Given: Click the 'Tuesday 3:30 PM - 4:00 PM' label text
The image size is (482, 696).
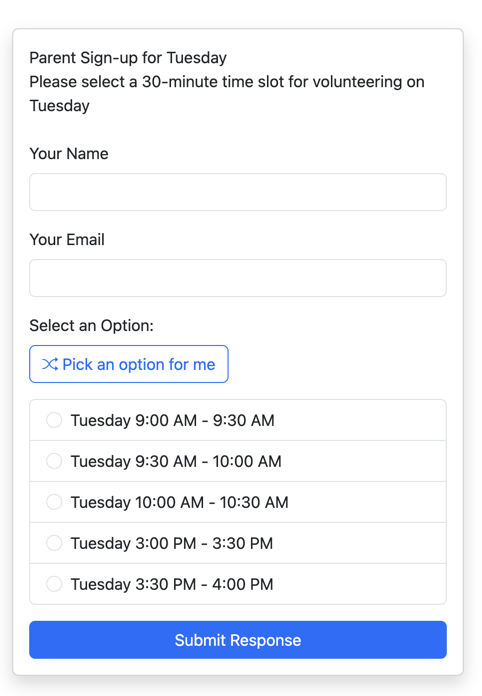Looking at the screenshot, I should point(172,584).
